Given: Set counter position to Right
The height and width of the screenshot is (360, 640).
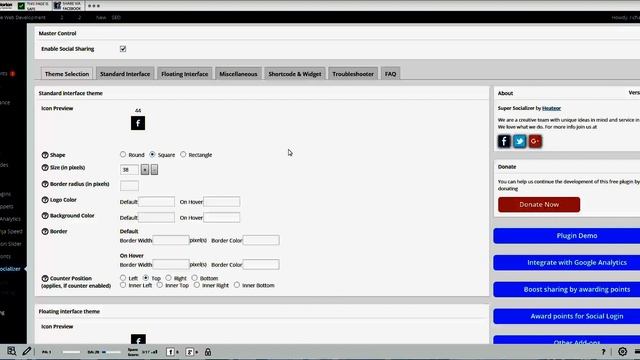Looking at the screenshot, I should [169, 278].
